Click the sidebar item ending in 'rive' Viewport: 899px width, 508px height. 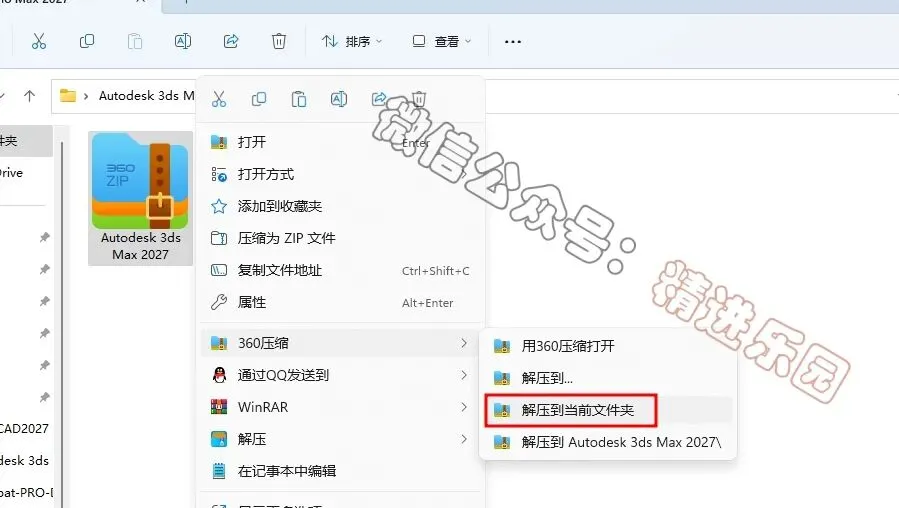tap(11, 173)
